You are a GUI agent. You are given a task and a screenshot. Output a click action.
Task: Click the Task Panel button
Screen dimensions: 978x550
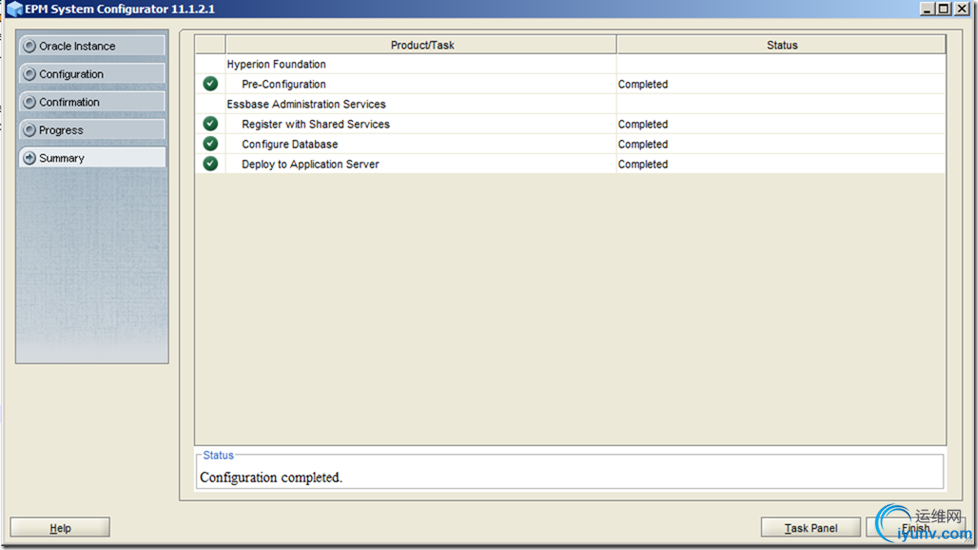(810, 528)
